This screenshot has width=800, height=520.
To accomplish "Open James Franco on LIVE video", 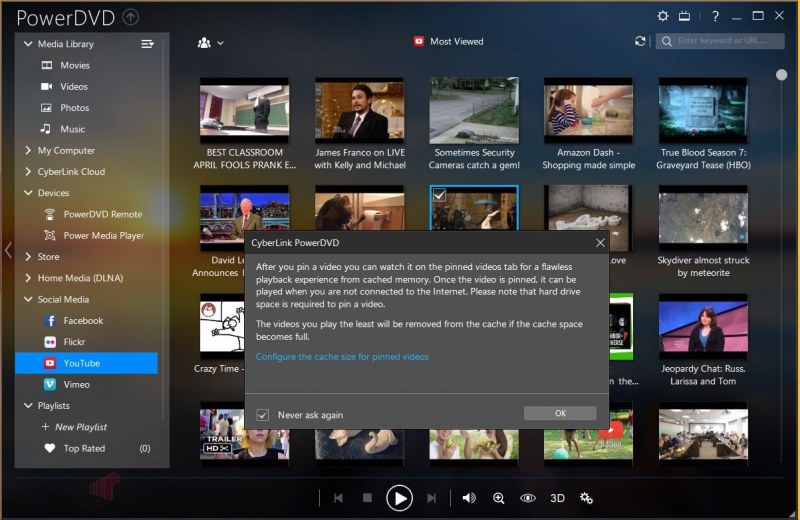I will pyautogui.click(x=359, y=110).
